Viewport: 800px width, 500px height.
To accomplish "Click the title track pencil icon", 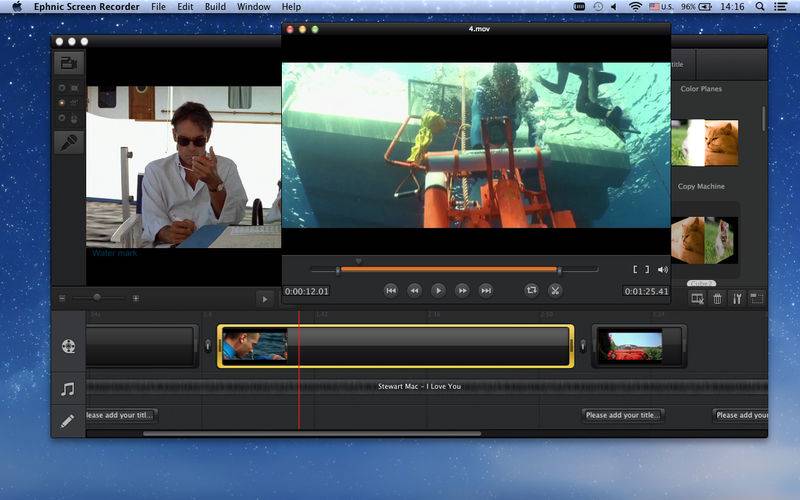I will (67, 421).
